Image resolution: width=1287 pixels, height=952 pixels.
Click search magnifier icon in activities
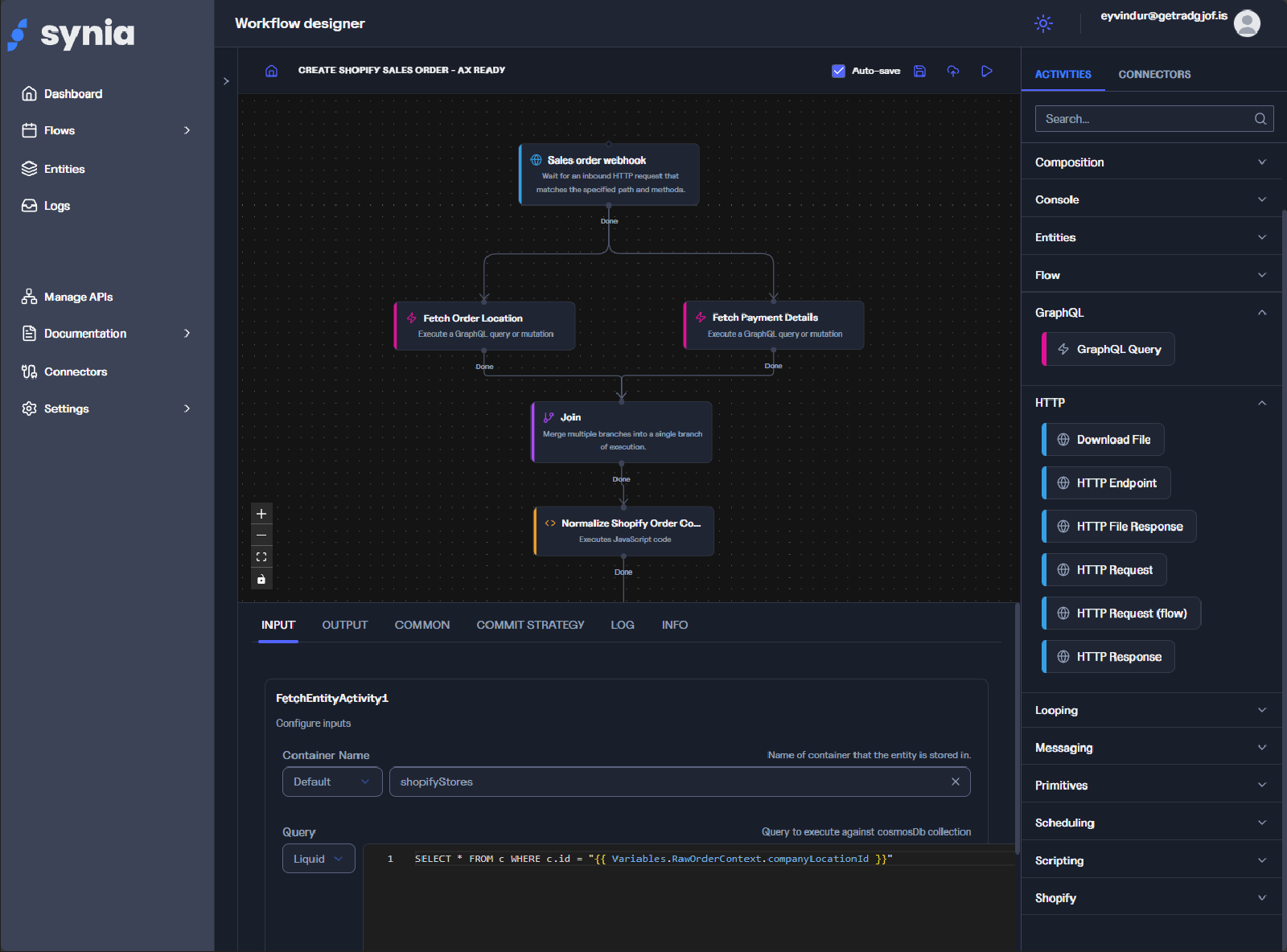point(1260,119)
